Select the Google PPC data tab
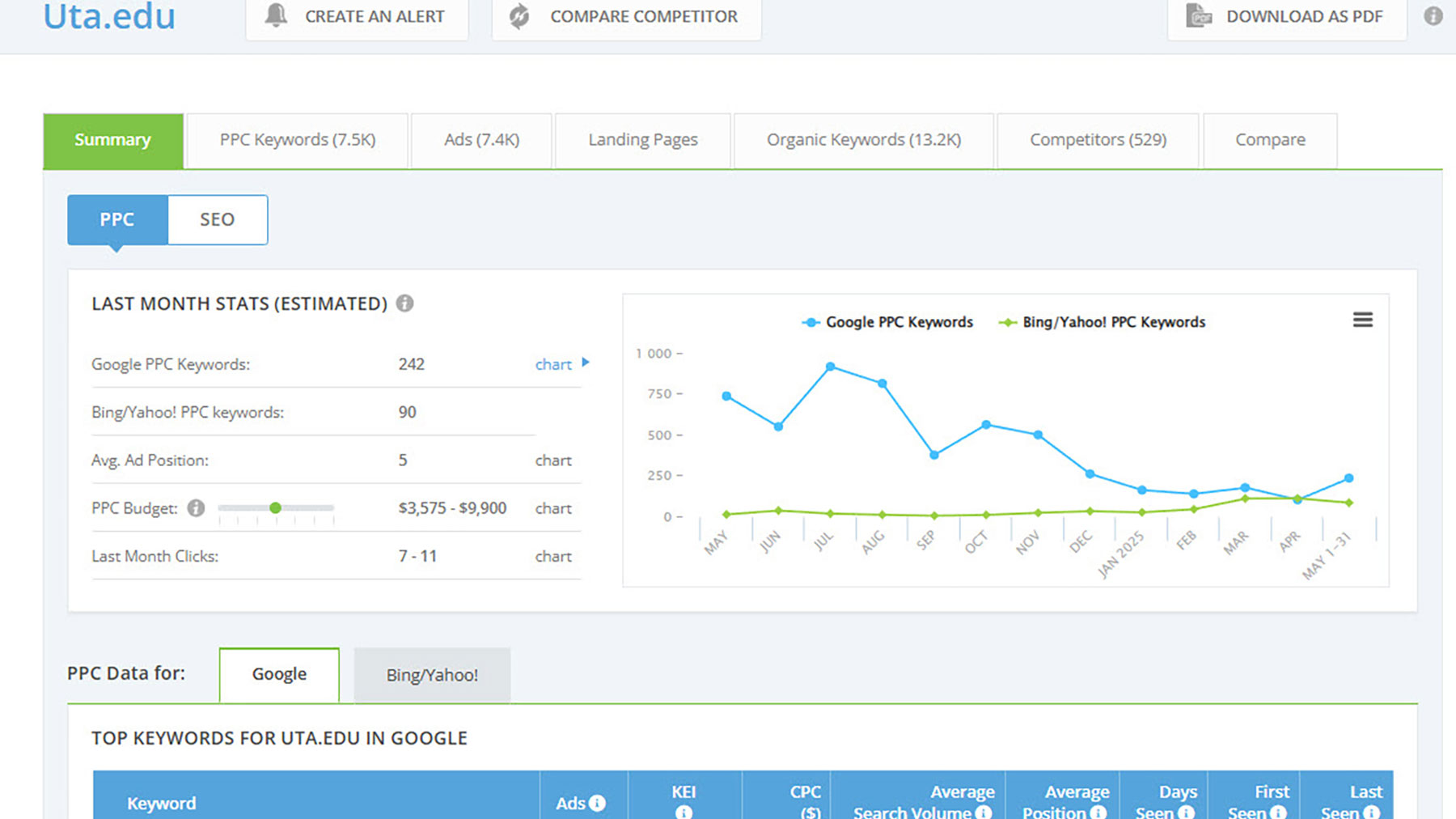 coord(279,674)
